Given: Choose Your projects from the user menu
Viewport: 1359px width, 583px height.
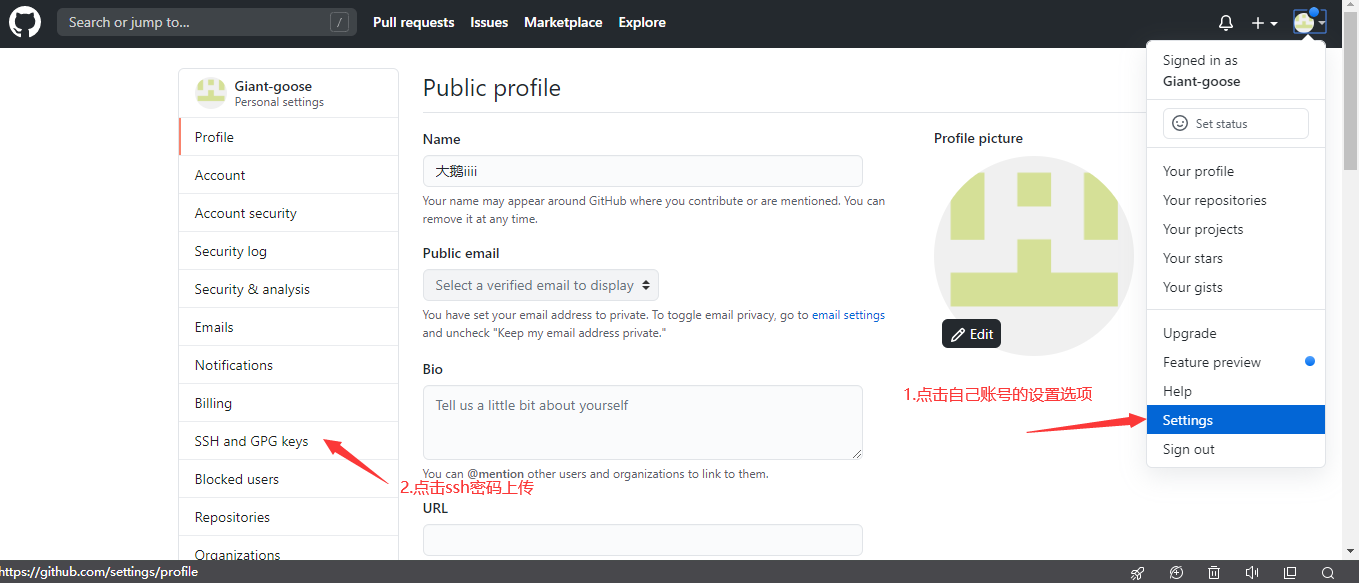Looking at the screenshot, I should pos(1236,229).
